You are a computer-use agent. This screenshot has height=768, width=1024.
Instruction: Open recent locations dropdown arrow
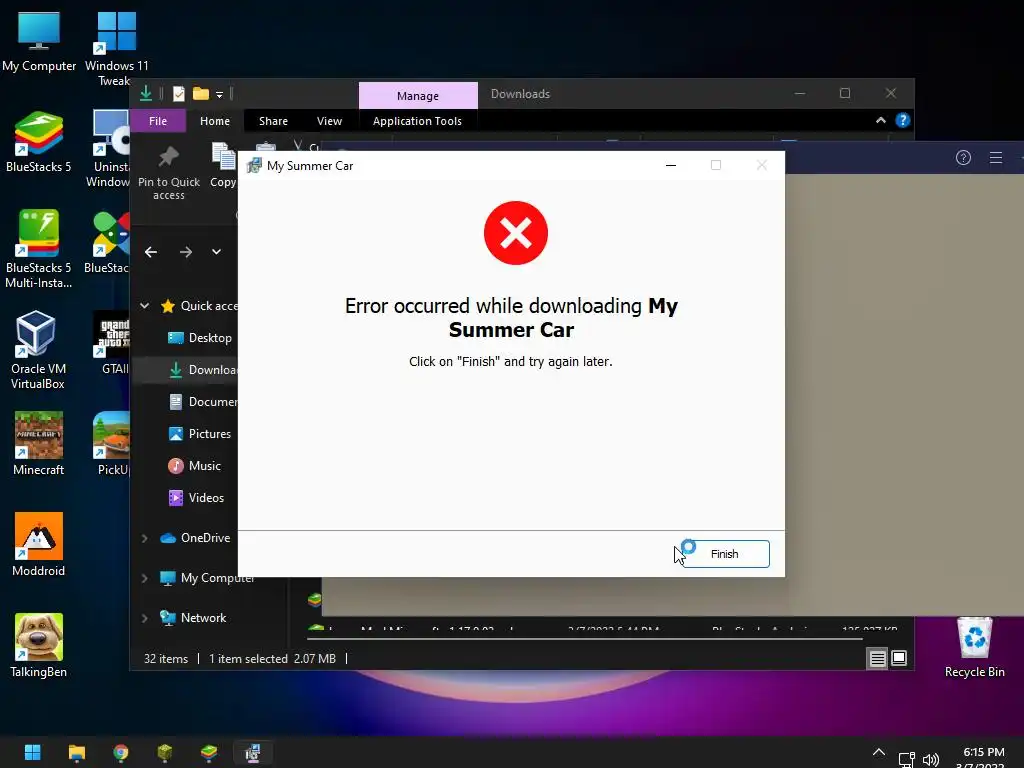(216, 252)
